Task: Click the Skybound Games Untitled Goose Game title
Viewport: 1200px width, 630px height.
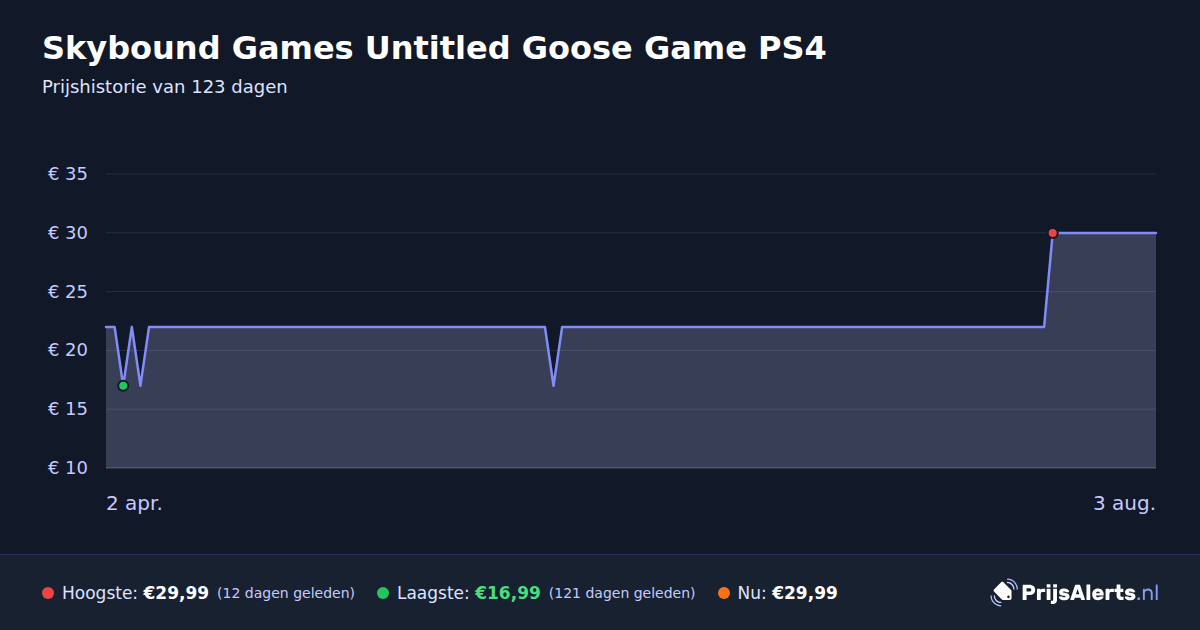Action: [x=434, y=48]
